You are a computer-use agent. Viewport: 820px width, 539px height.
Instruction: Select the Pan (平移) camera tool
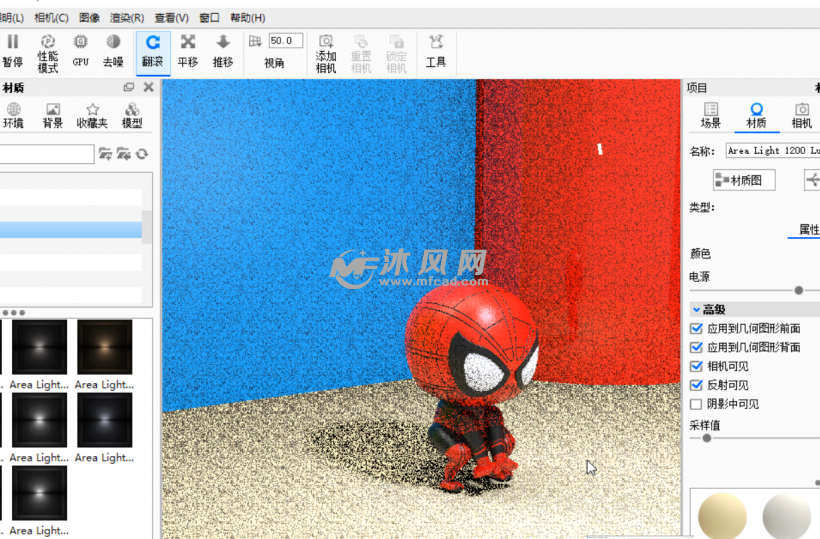188,51
